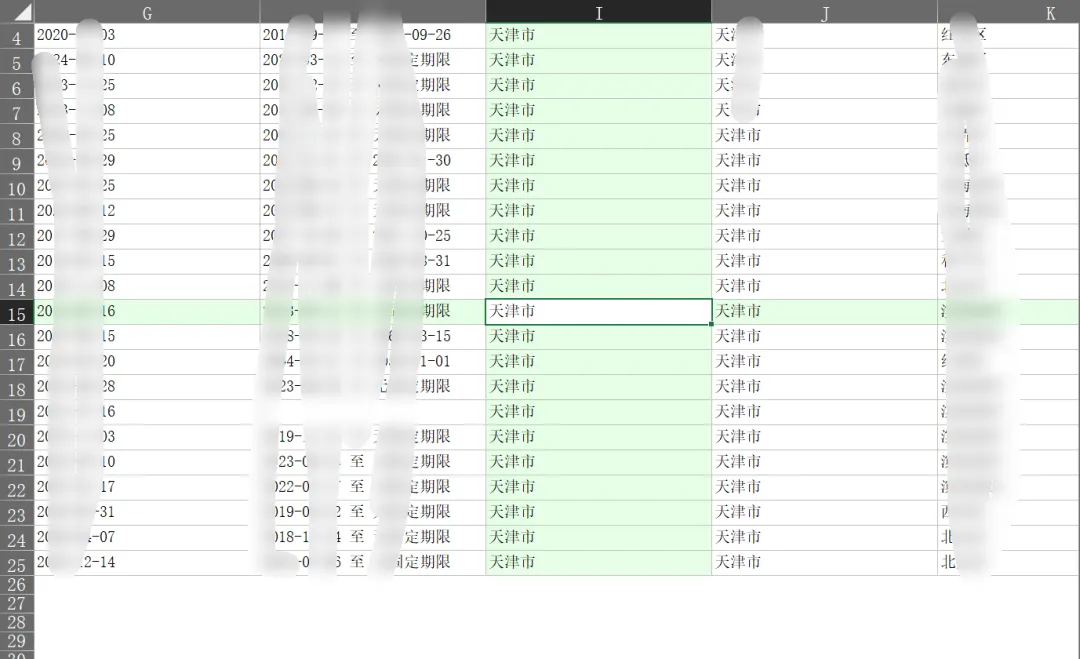Viewport: 1080px width, 659px height.
Task: Click cell ending -31 in row 13
Action: click(x=373, y=262)
